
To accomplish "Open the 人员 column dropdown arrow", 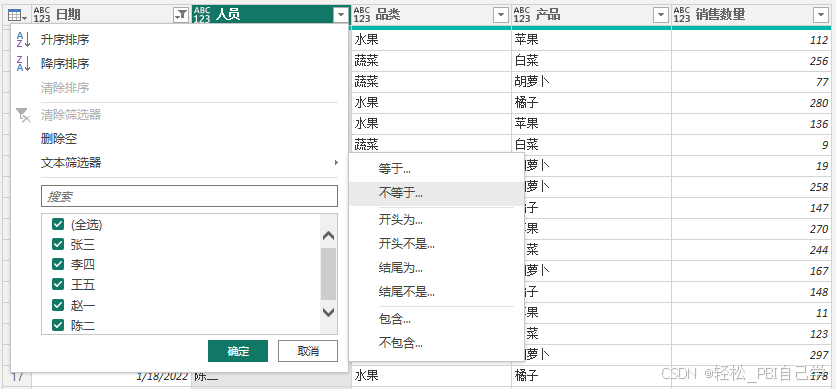I will (341, 16).
